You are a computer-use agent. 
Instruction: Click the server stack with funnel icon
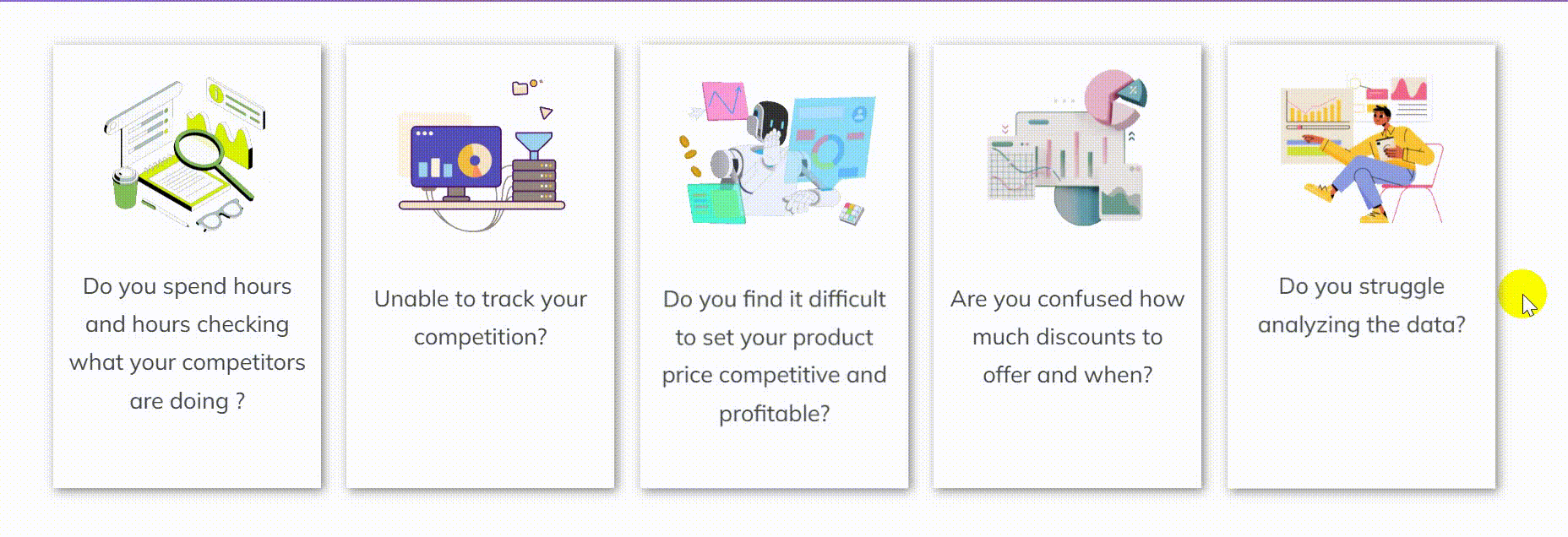tap(534, 166)
